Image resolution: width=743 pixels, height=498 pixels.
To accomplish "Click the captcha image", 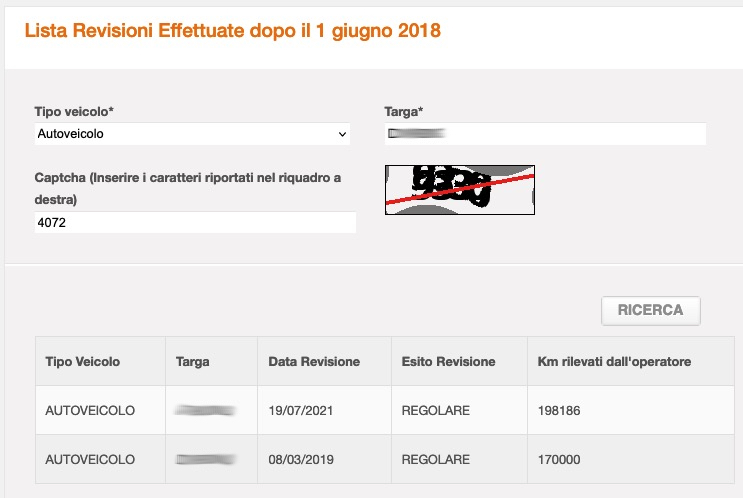I will pos(460,190).
